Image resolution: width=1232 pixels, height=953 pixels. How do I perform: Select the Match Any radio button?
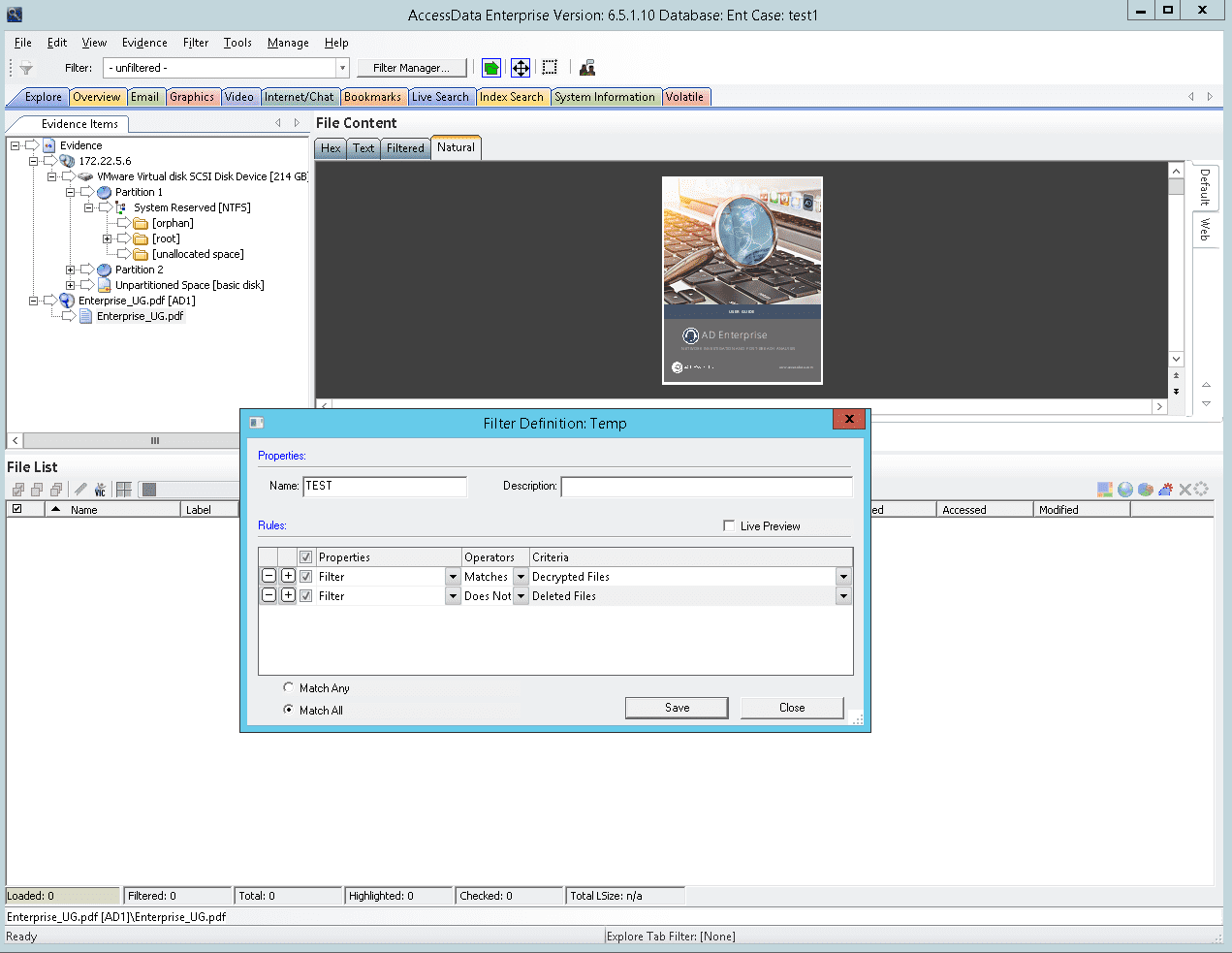click(288, 687)
